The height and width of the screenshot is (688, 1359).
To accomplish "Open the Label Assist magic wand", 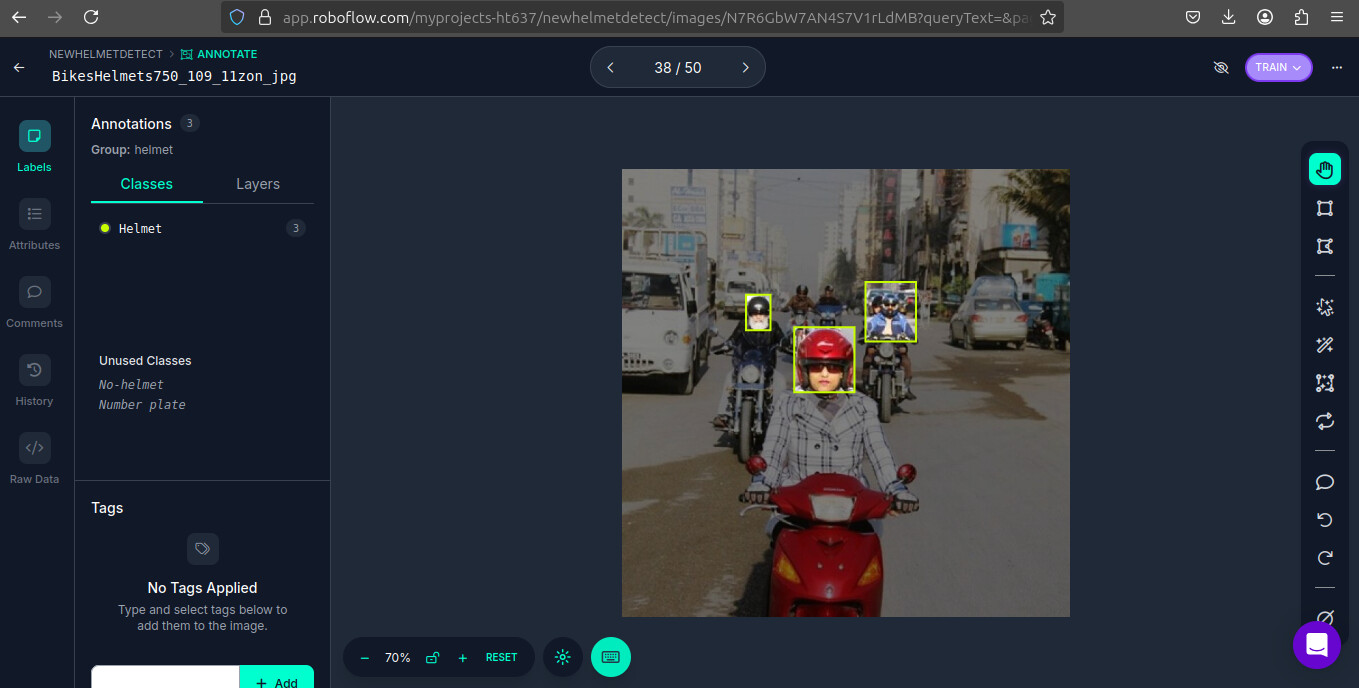I will (x=1324, y=345).
